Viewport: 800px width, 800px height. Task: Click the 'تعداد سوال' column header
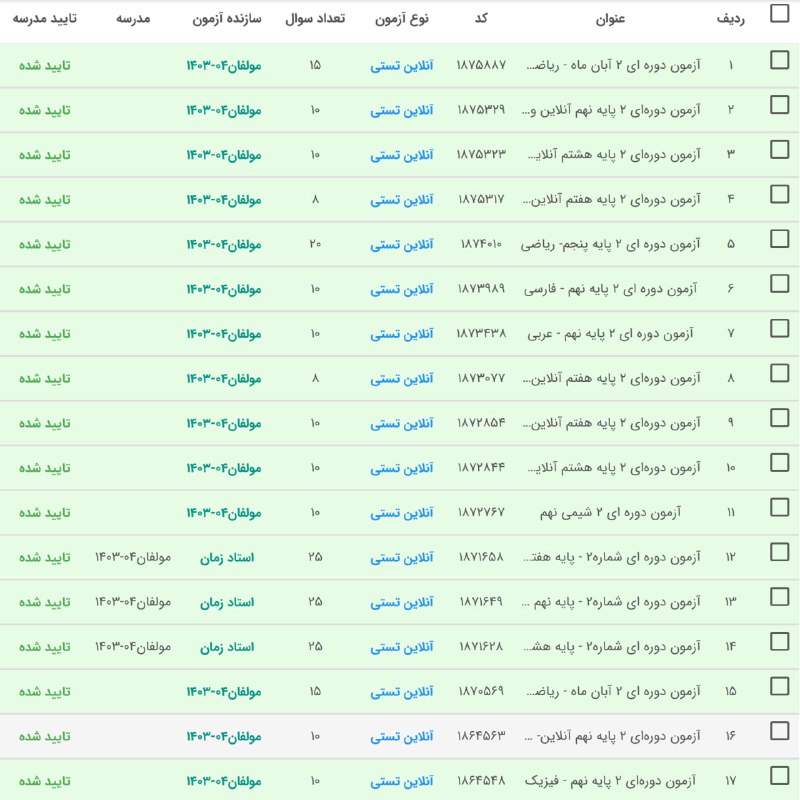tap(315, 19)
